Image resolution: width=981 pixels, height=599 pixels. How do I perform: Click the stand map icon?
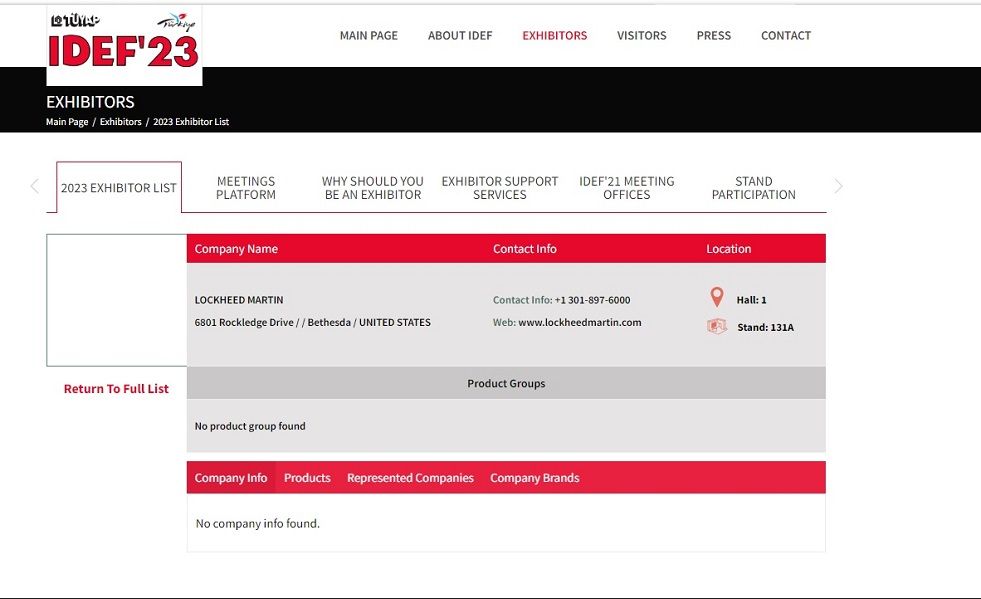tap(717, 326)
